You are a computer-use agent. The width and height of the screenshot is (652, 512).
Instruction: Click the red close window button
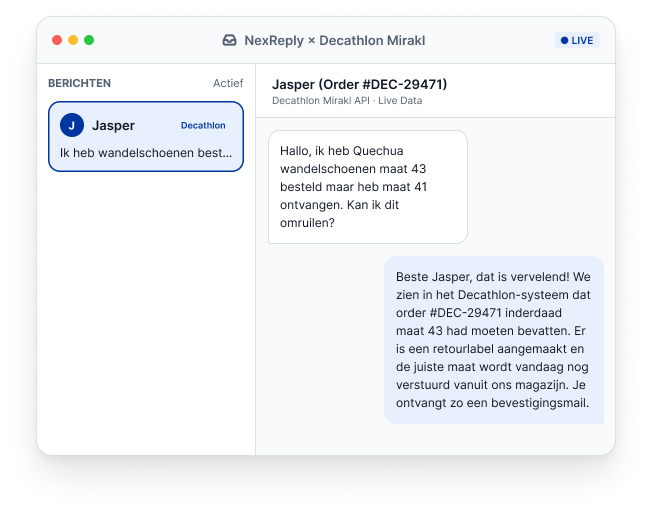tap(57, 40)
